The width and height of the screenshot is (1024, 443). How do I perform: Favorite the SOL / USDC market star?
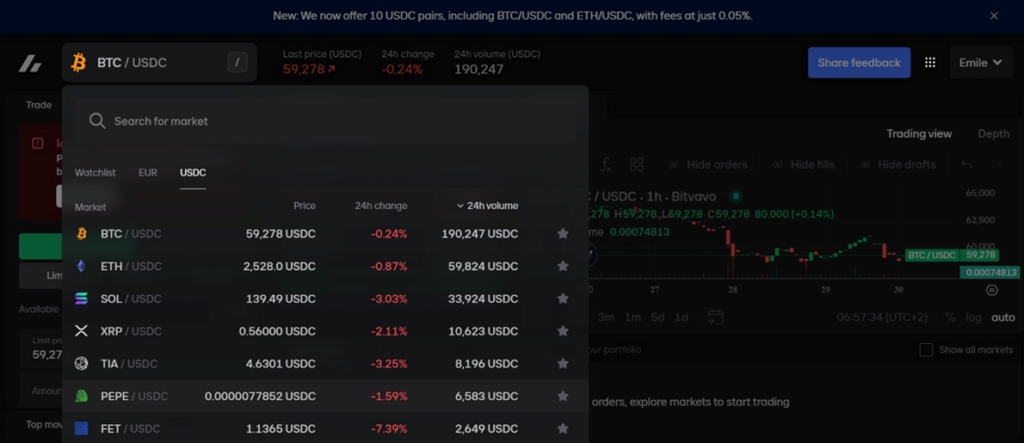[562, 299]
